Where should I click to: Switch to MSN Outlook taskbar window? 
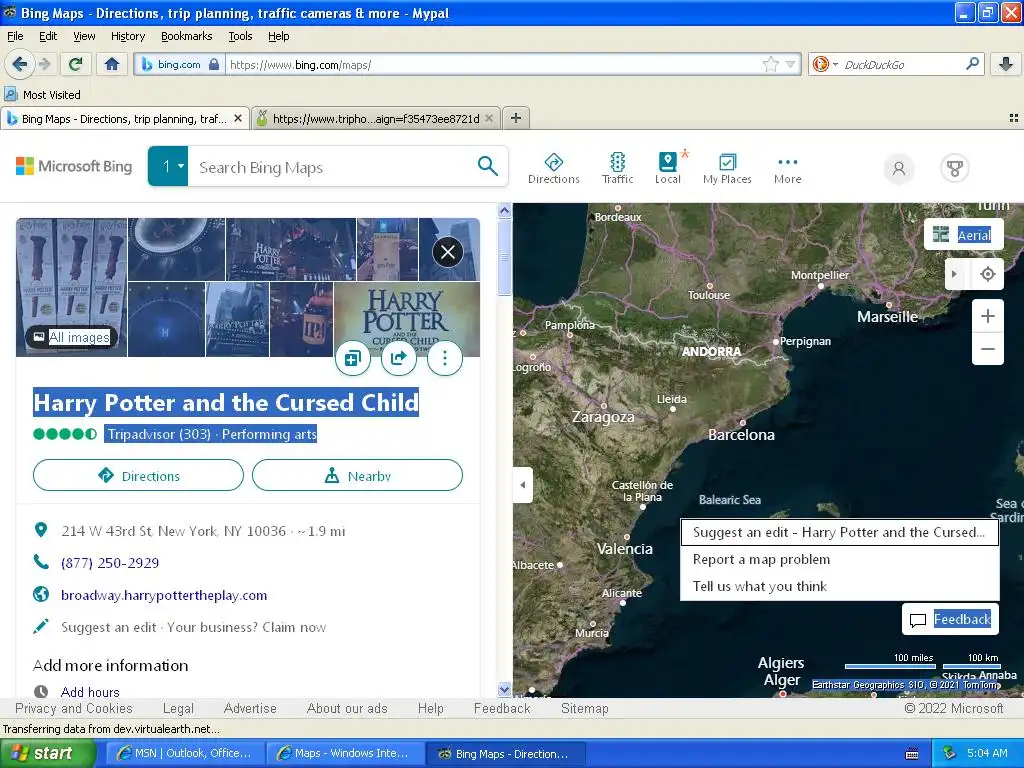(185, 753)
